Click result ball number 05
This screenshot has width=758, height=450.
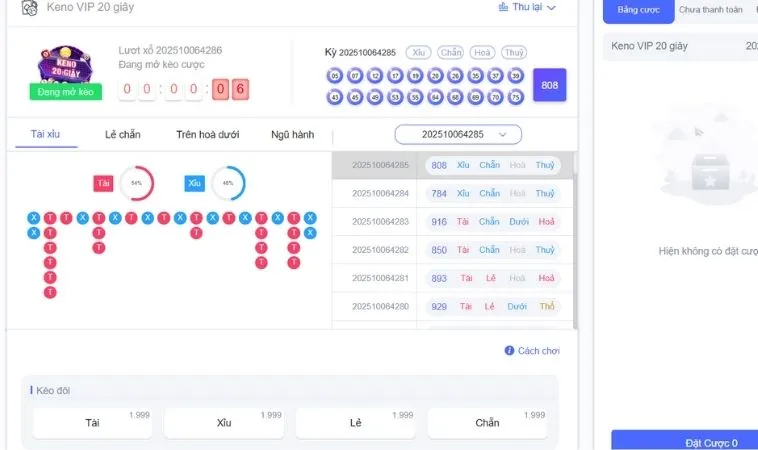335,76
